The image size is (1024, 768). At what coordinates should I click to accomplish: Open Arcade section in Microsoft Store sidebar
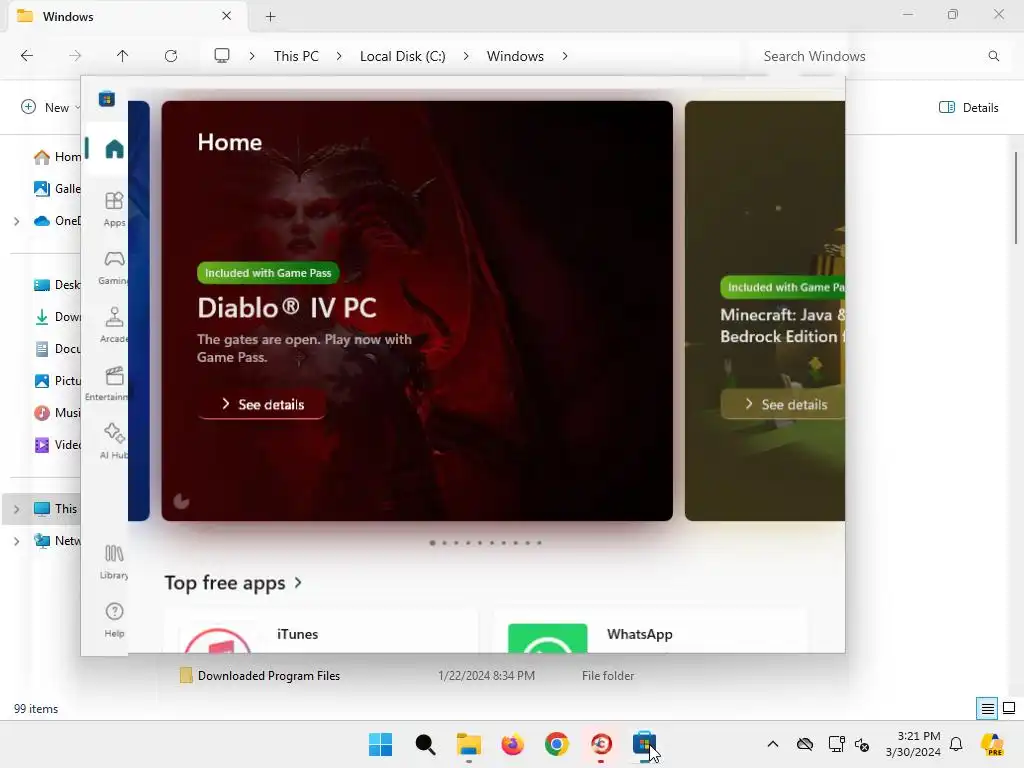point(114,325)
